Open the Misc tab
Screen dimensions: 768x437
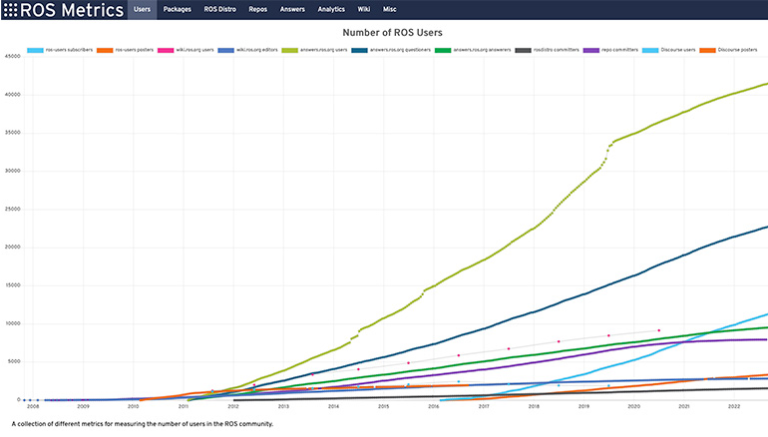[x=389, y=9]
